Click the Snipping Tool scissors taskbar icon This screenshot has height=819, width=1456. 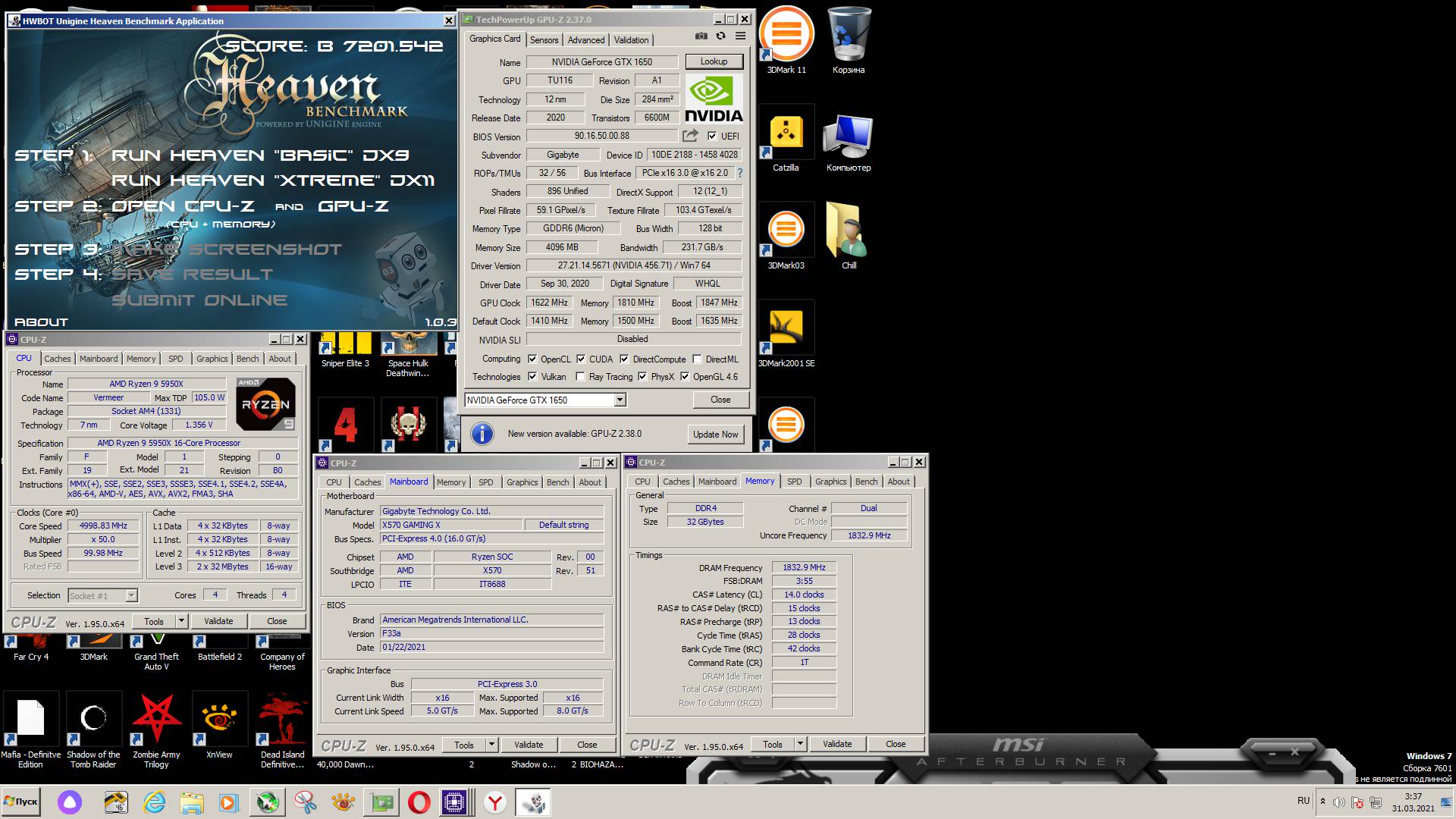coord(305,802)
